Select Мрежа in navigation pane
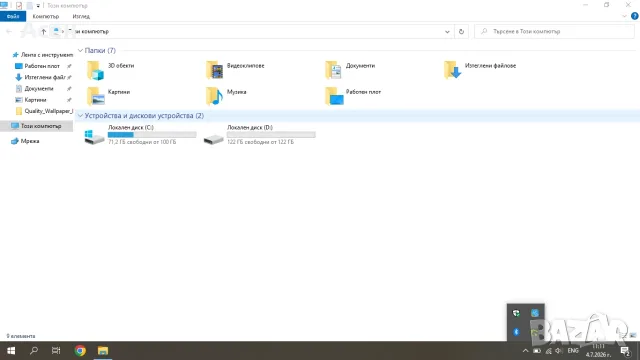The height and width of the screenshot is (360, 640). point(25,141)
